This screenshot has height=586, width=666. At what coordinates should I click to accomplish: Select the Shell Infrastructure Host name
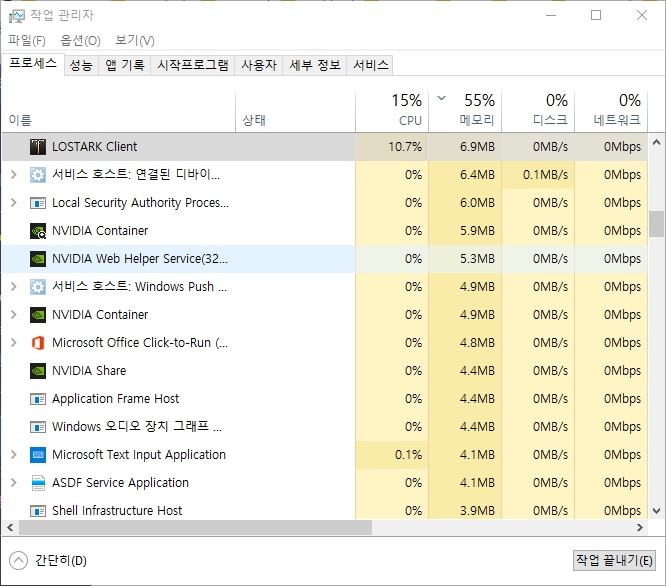(117, 510)
